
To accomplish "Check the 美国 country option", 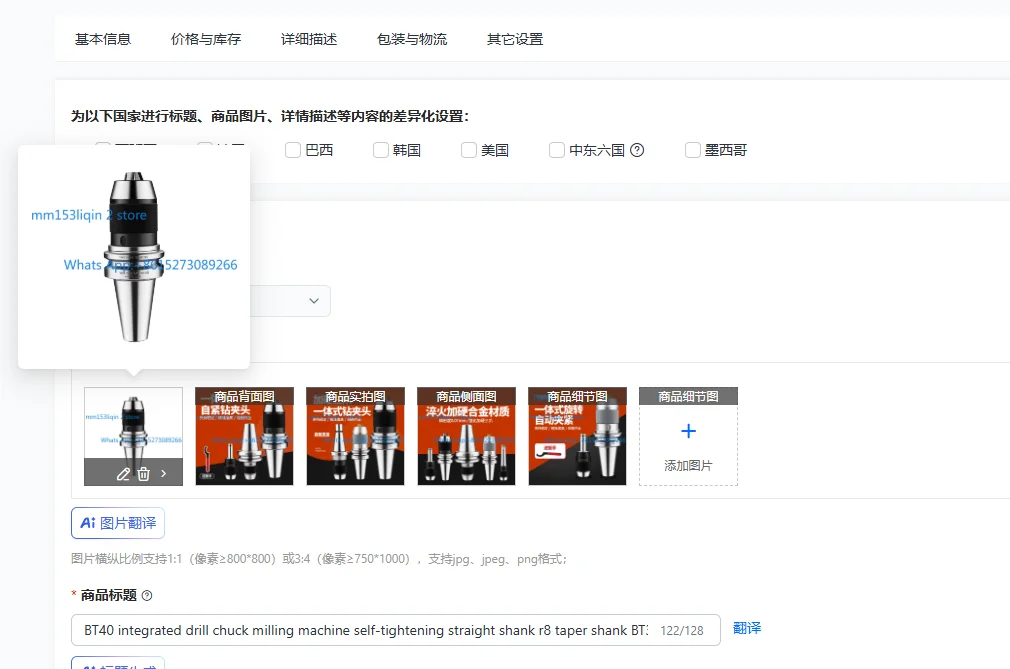I will pos(469,150).
